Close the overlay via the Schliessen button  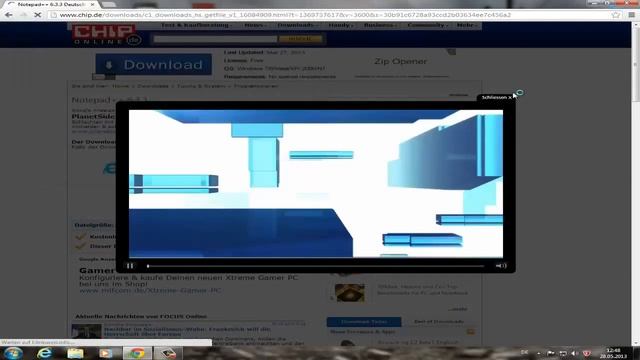pyautogui.click(x=496, y=97)
